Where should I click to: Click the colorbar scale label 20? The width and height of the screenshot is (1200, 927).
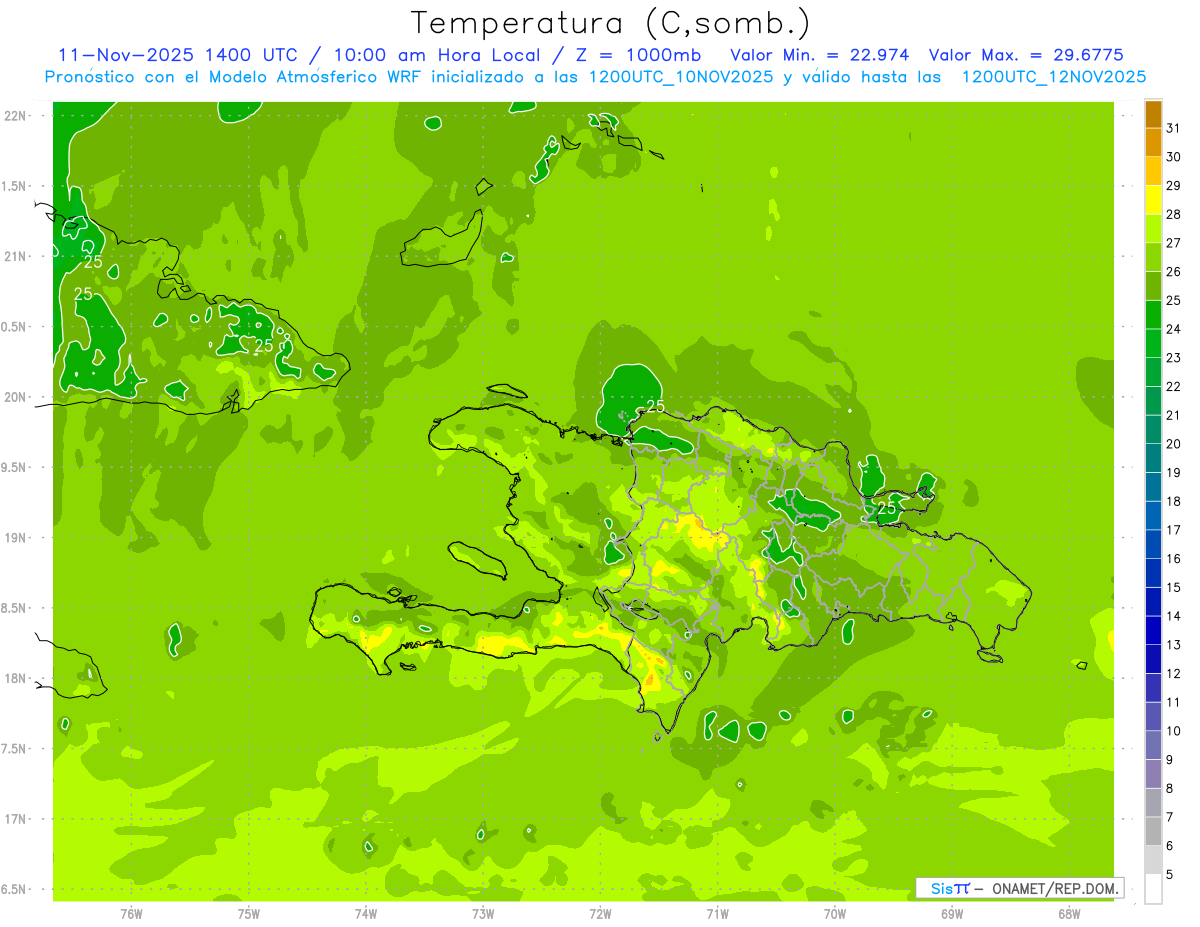1173,444
